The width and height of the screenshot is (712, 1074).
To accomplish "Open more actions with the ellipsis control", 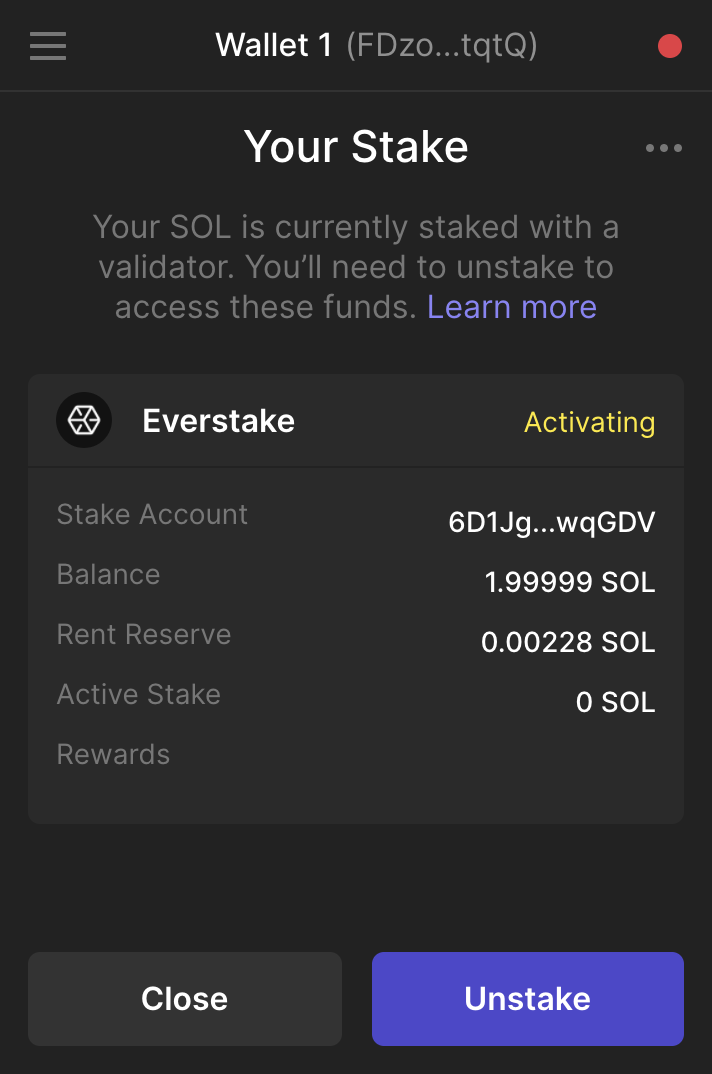I will [x=663, y=147].
